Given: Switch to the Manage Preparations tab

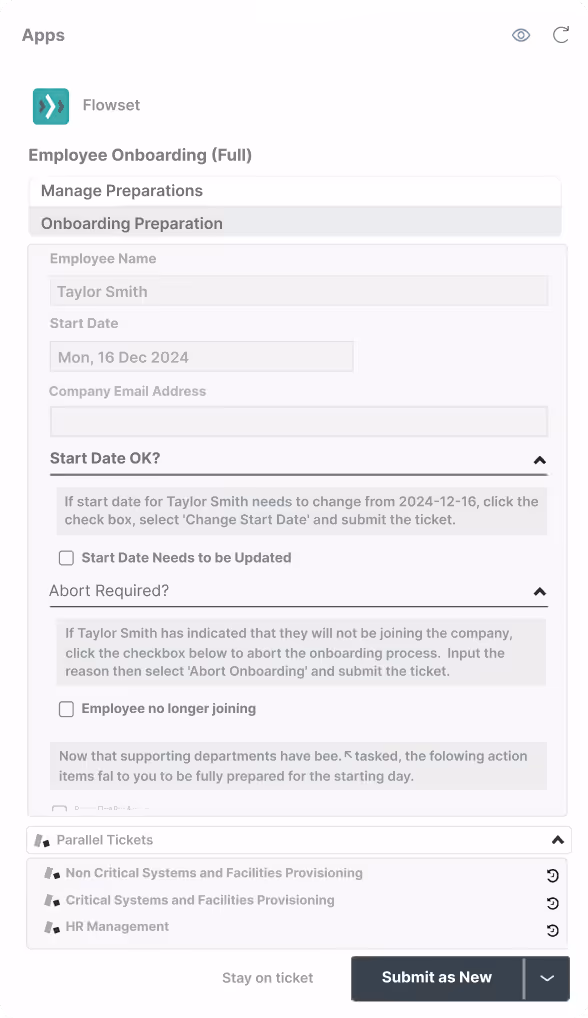Looking at the screenshot, I should 120,190.
